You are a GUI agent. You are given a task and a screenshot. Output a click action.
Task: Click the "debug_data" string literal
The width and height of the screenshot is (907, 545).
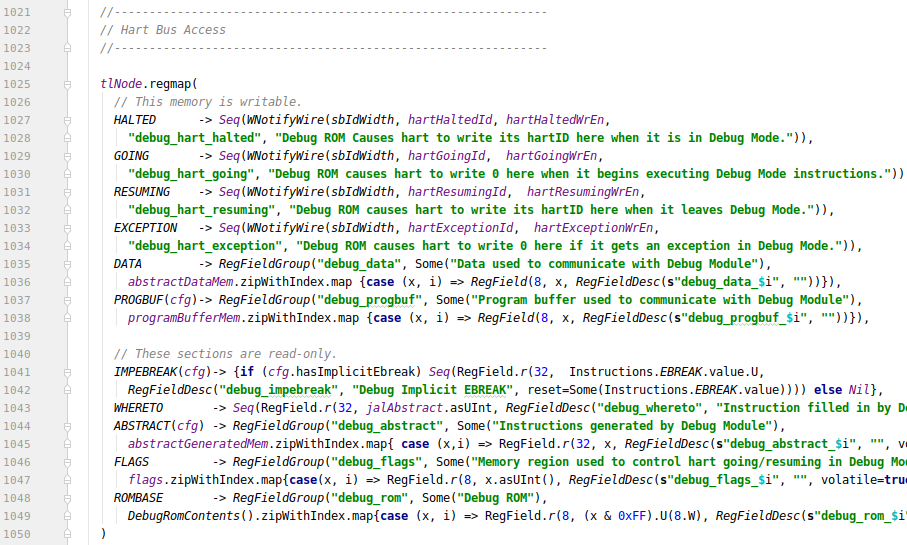click(359, 263)
